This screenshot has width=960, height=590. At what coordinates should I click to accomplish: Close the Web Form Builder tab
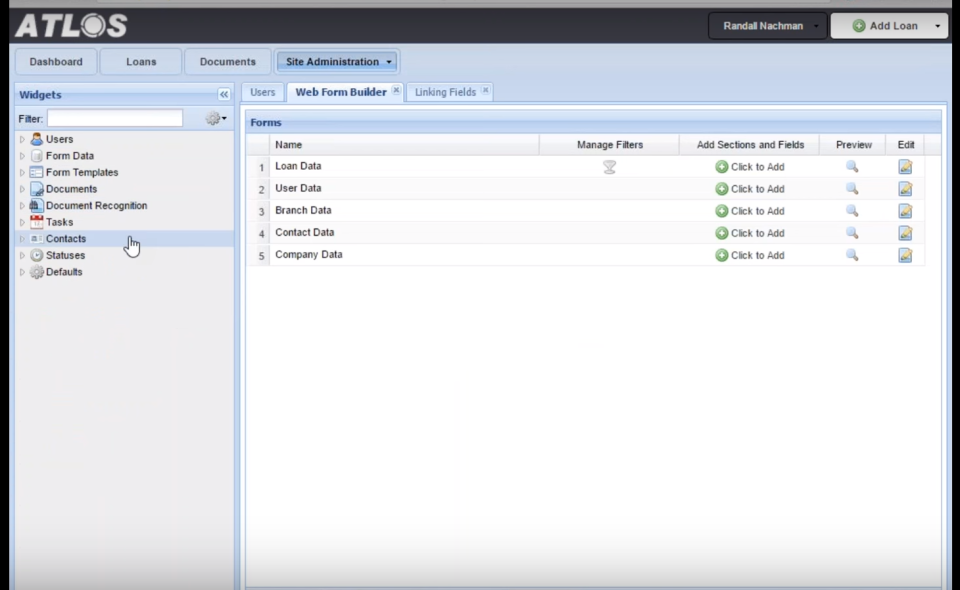(396, 91)
